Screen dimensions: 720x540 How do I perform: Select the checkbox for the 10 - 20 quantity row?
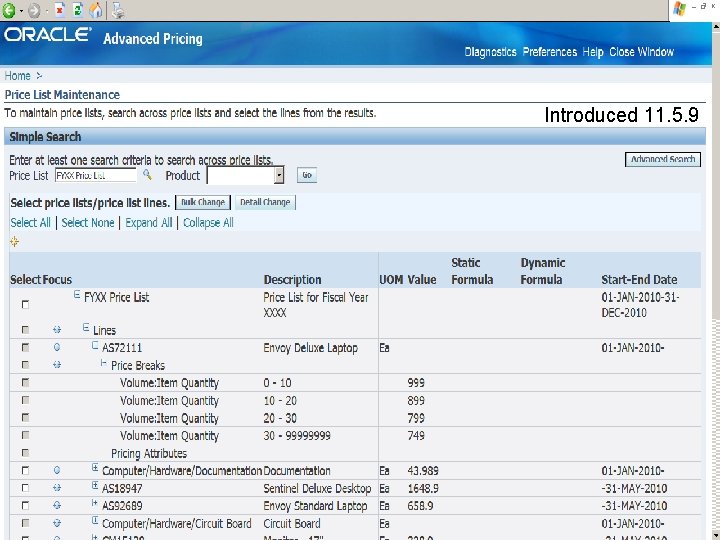(x=25, y=400)
